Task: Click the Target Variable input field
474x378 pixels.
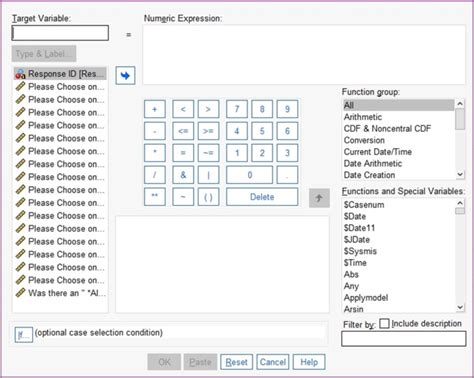Action: (60, 33)
